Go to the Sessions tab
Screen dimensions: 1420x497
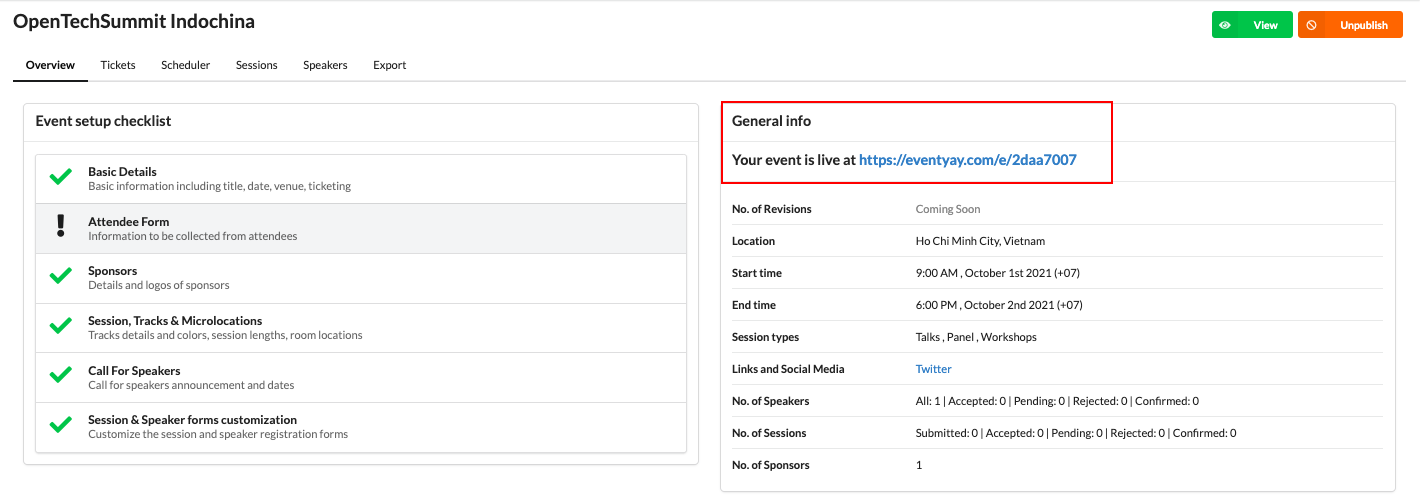tap(257, 65)
